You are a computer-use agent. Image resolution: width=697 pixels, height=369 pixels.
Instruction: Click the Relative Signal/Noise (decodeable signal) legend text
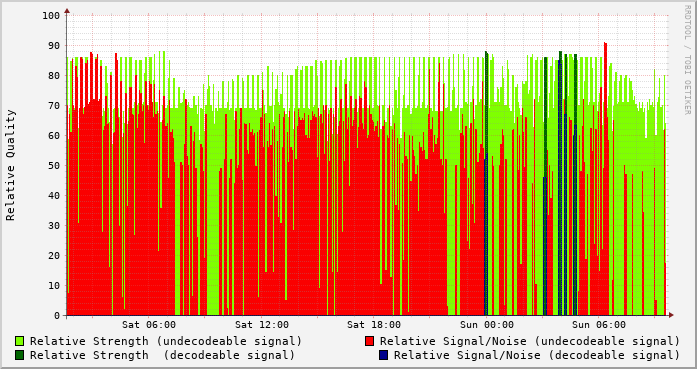pos(537,355)
